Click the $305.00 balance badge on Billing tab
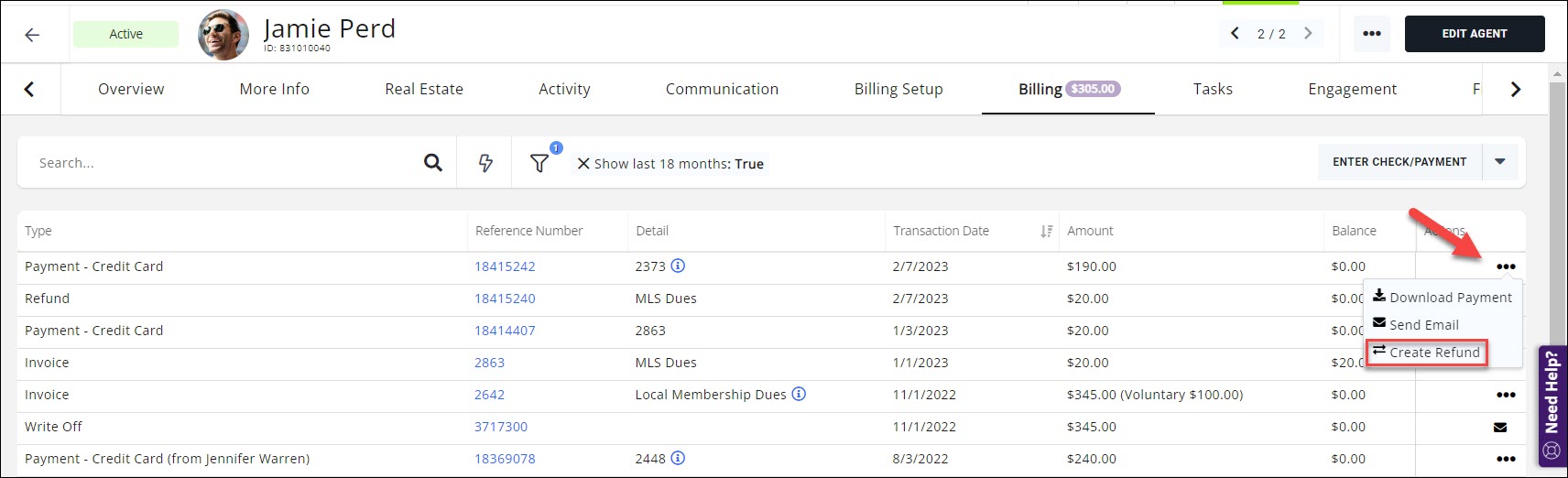The width and height of the screenshot is (1568, 478). pos(1094,89)
